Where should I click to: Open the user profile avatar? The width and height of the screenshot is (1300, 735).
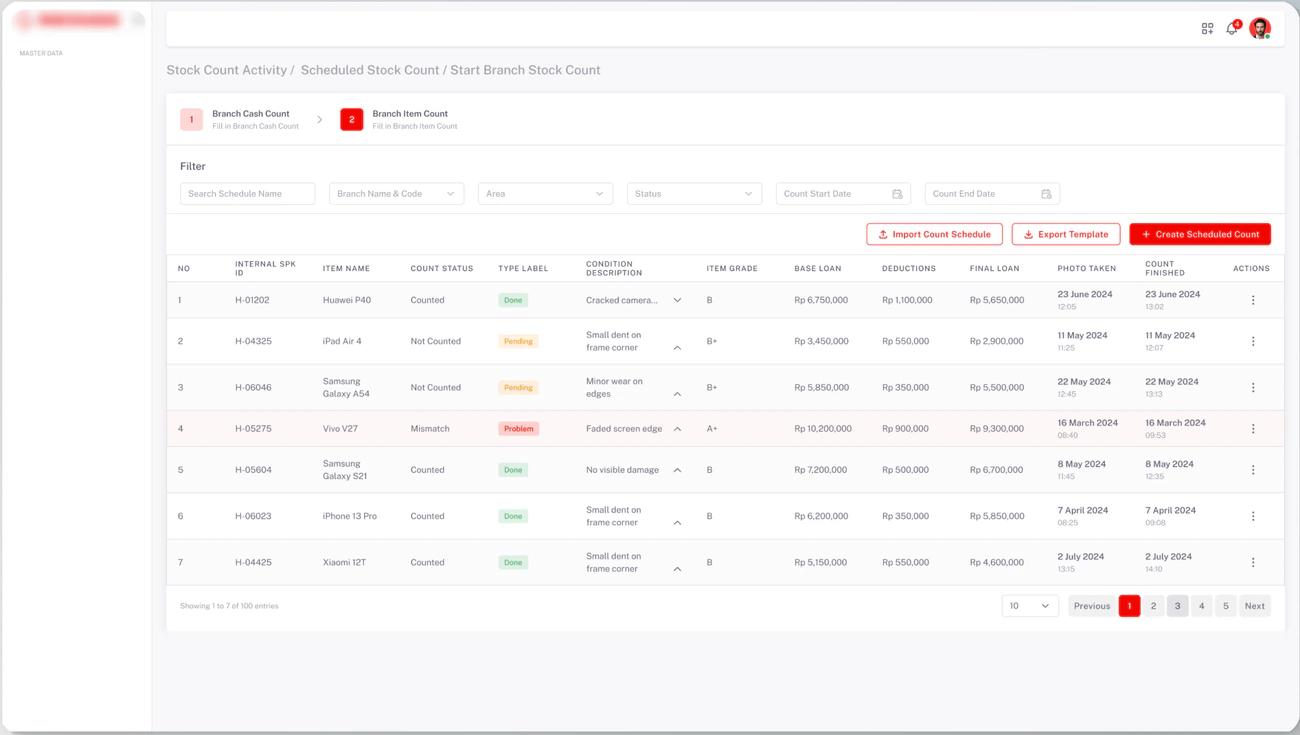(1260, 28)
